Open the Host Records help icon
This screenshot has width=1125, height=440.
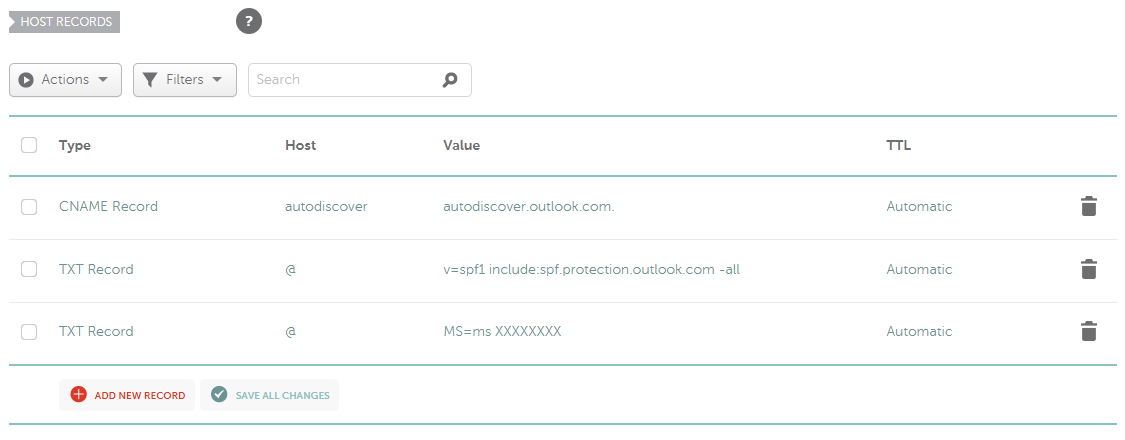(x=249, y=21)
